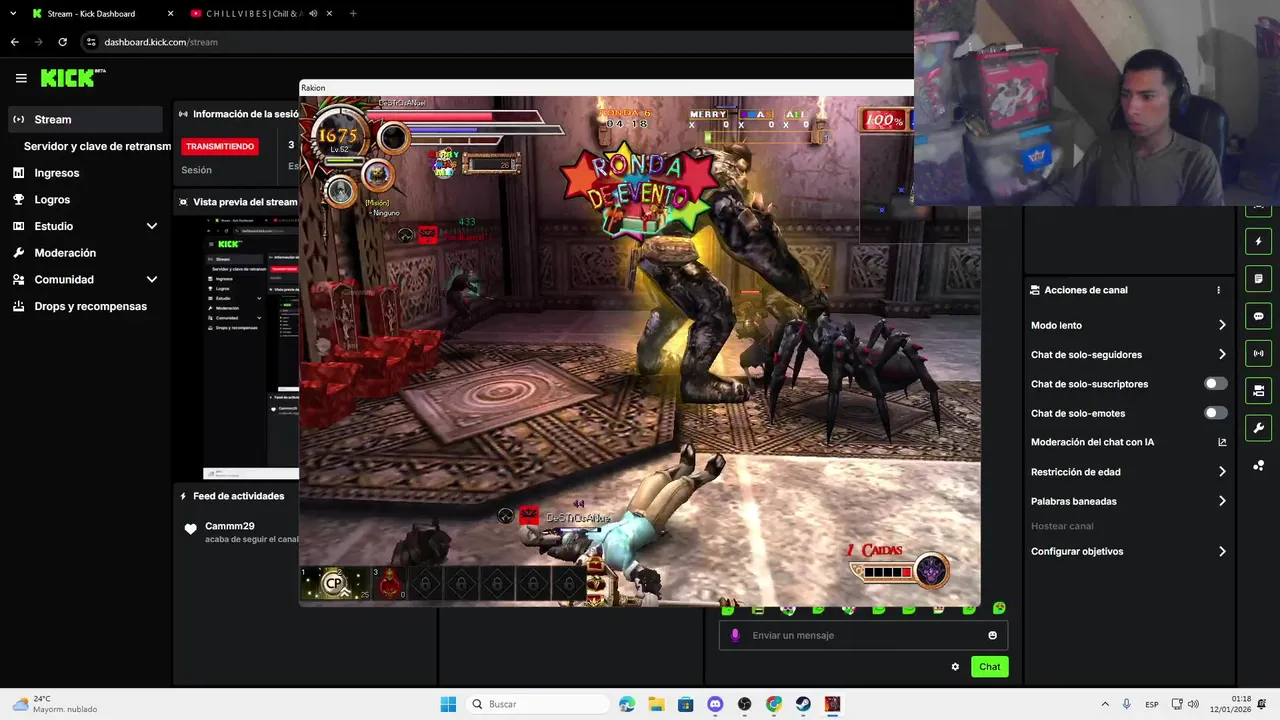Click the Enviar un mensaje input field
The width and height of the screenshot is (1280, 720).
pos(863,635)
